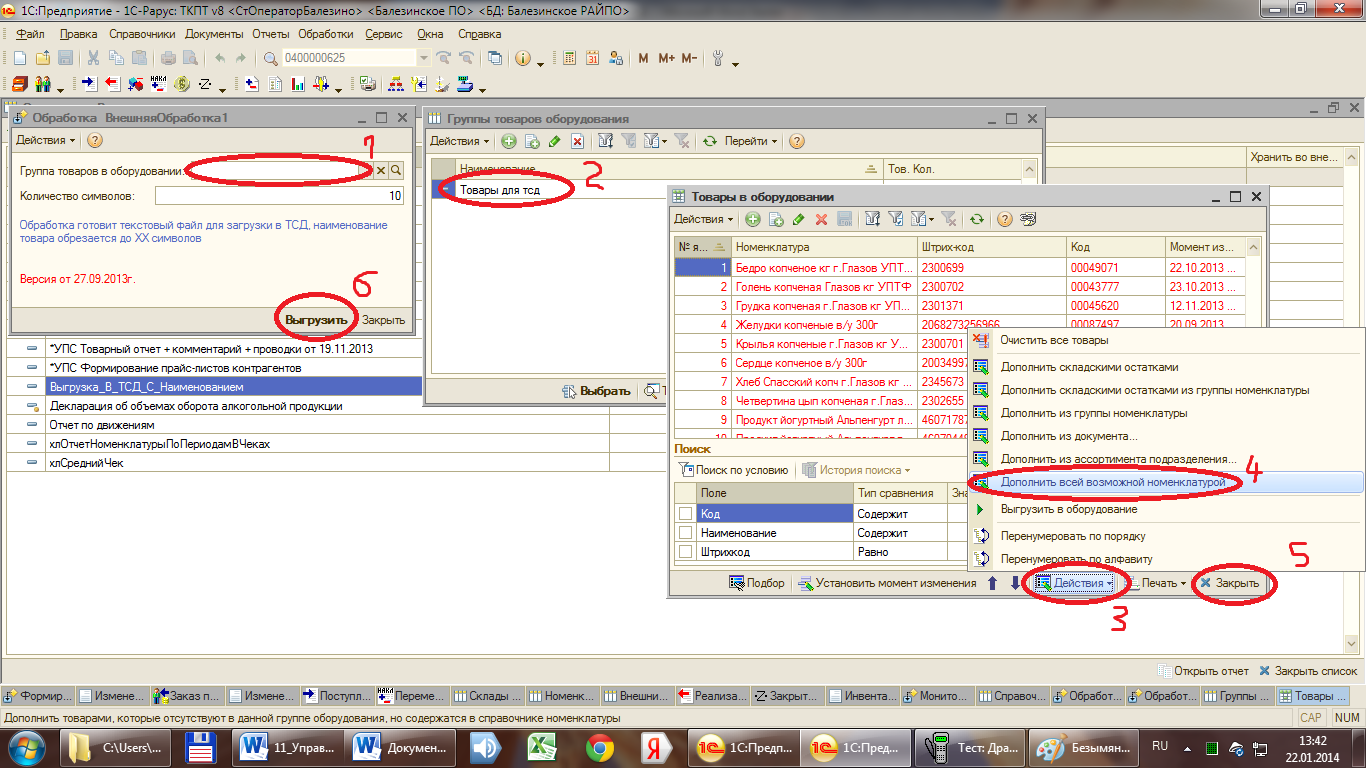Clear the group field with X button
Image resolution: width=1366 pixels, height=768 pixels.
pos(380,171)
